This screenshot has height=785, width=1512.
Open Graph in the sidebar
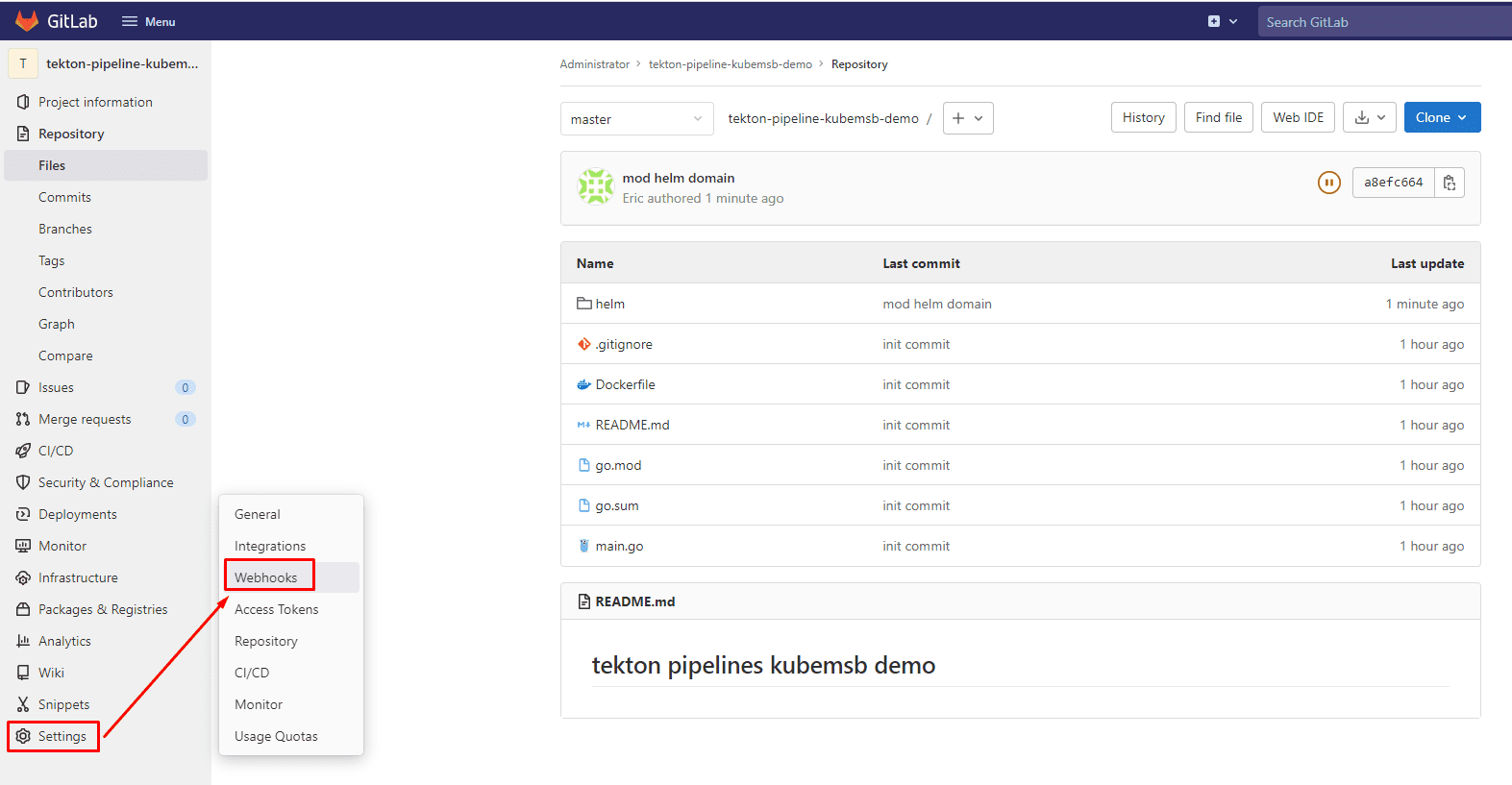(57, 324)
